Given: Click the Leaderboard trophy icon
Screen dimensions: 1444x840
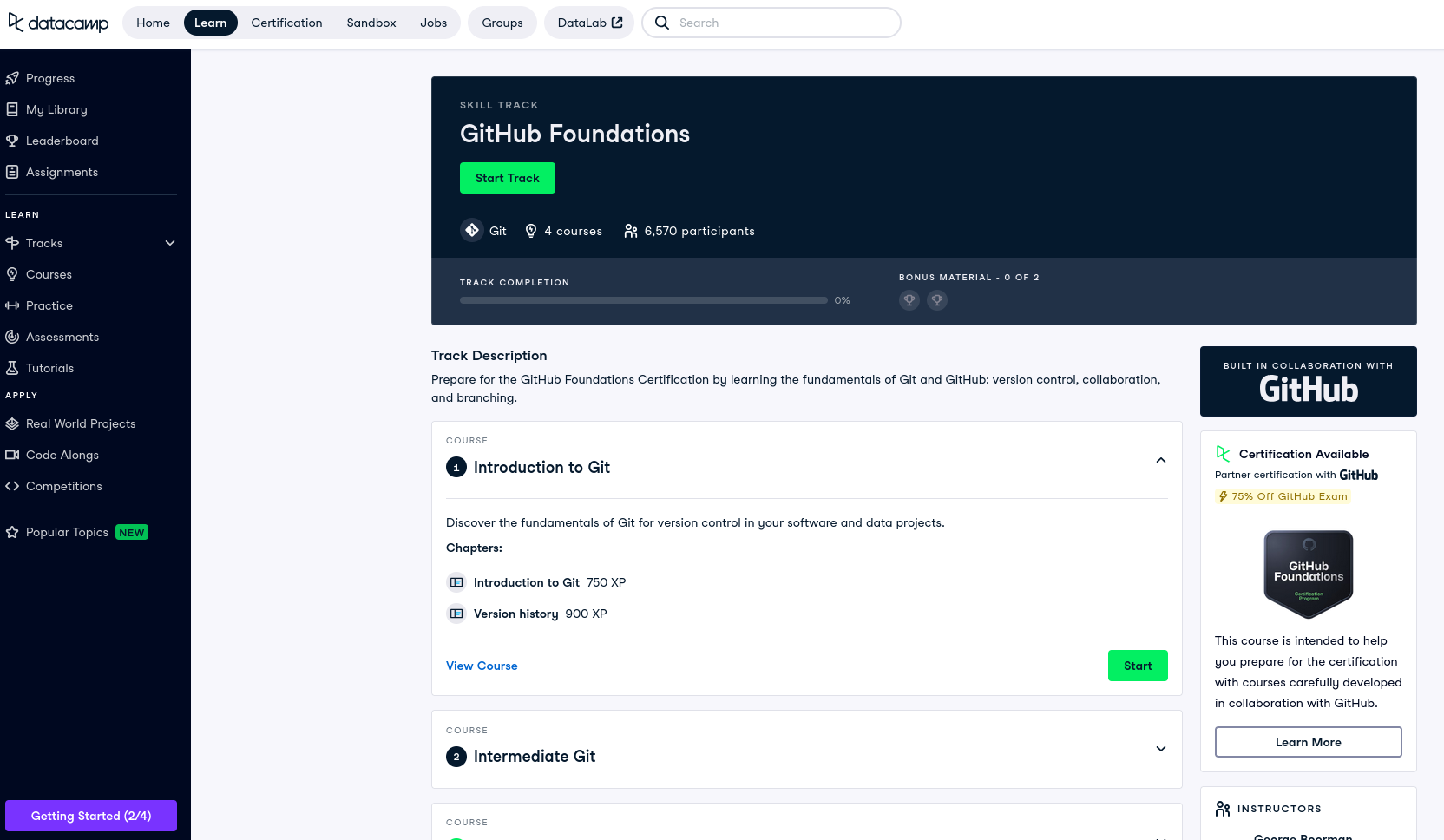Looking at the screenshot, I should tap(12, 141).
